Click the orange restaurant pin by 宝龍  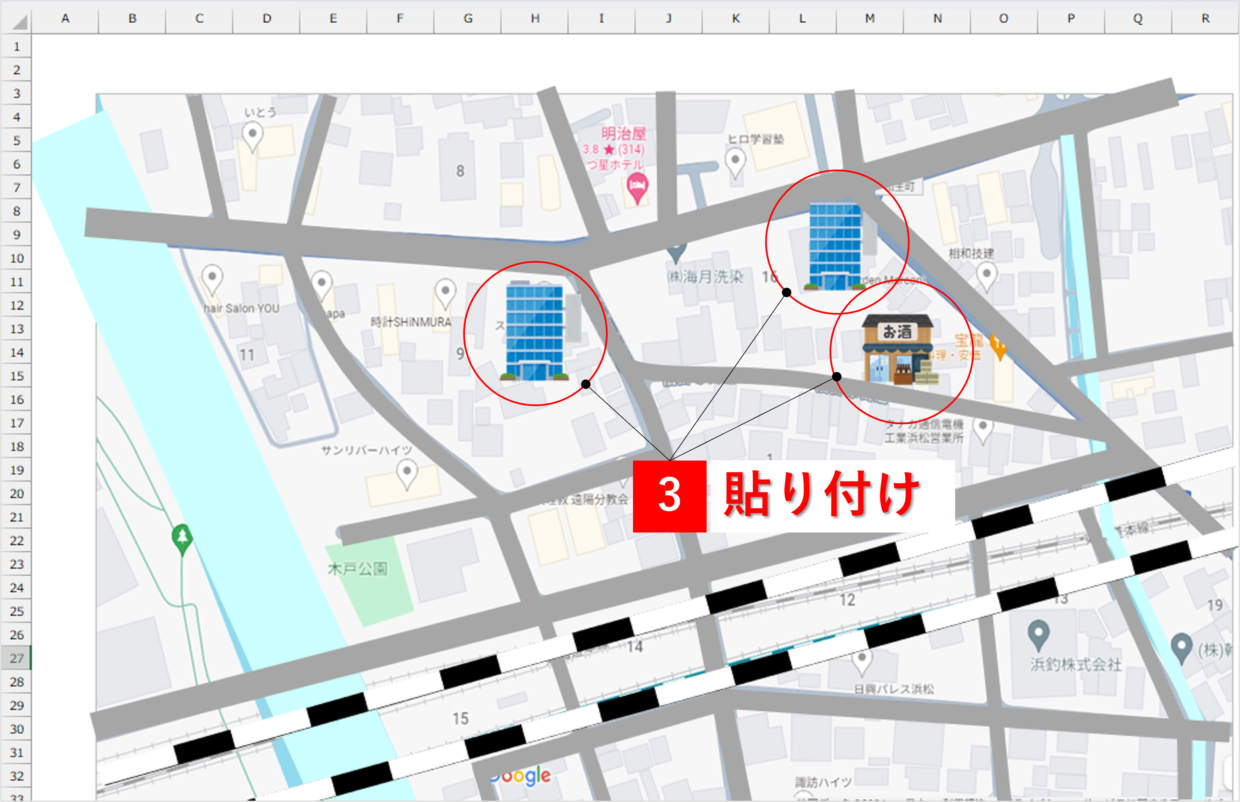[x=998, y=347]
